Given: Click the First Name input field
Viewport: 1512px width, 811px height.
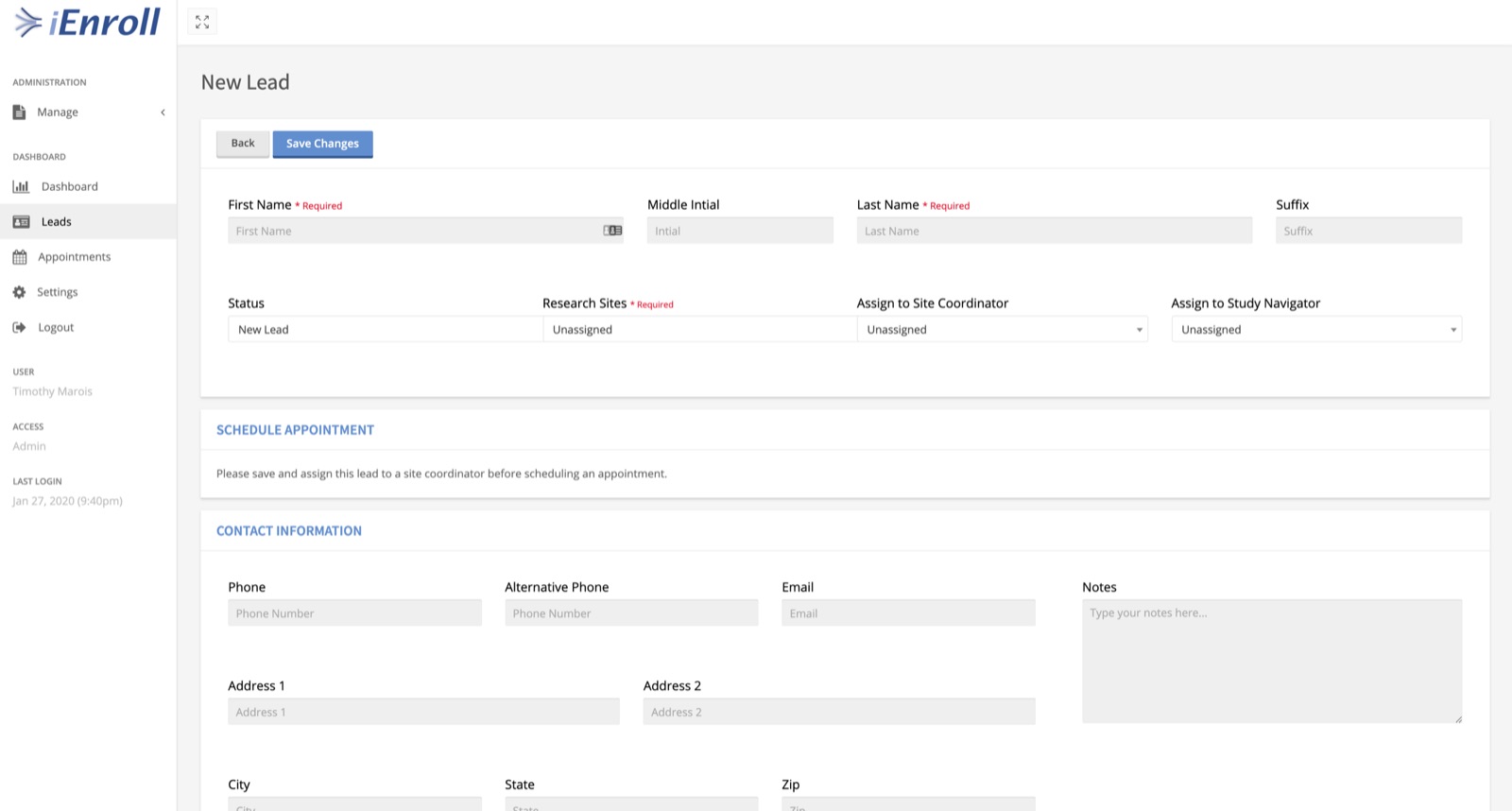Looking at the screenshot, I should pyautogui.click(x=425, y=231).
